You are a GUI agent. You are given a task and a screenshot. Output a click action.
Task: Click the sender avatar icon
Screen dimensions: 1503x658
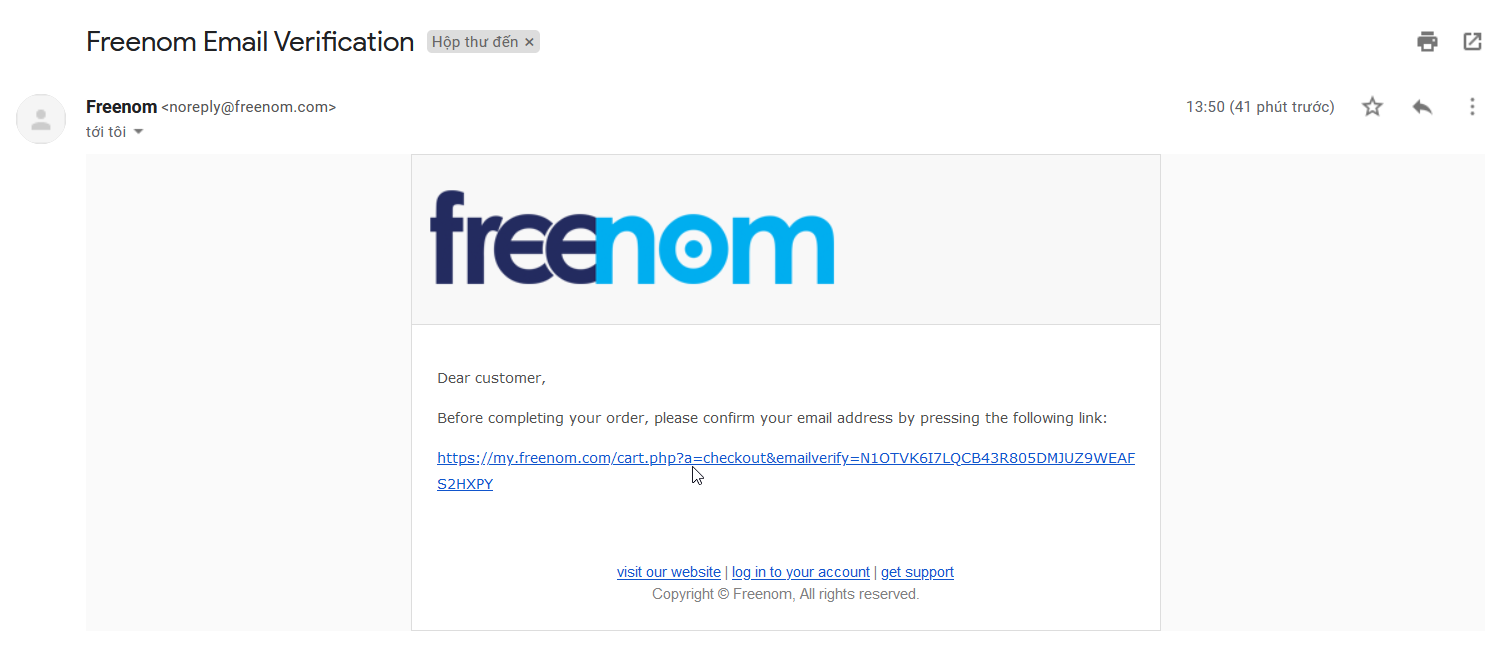(x=41, y=119)
